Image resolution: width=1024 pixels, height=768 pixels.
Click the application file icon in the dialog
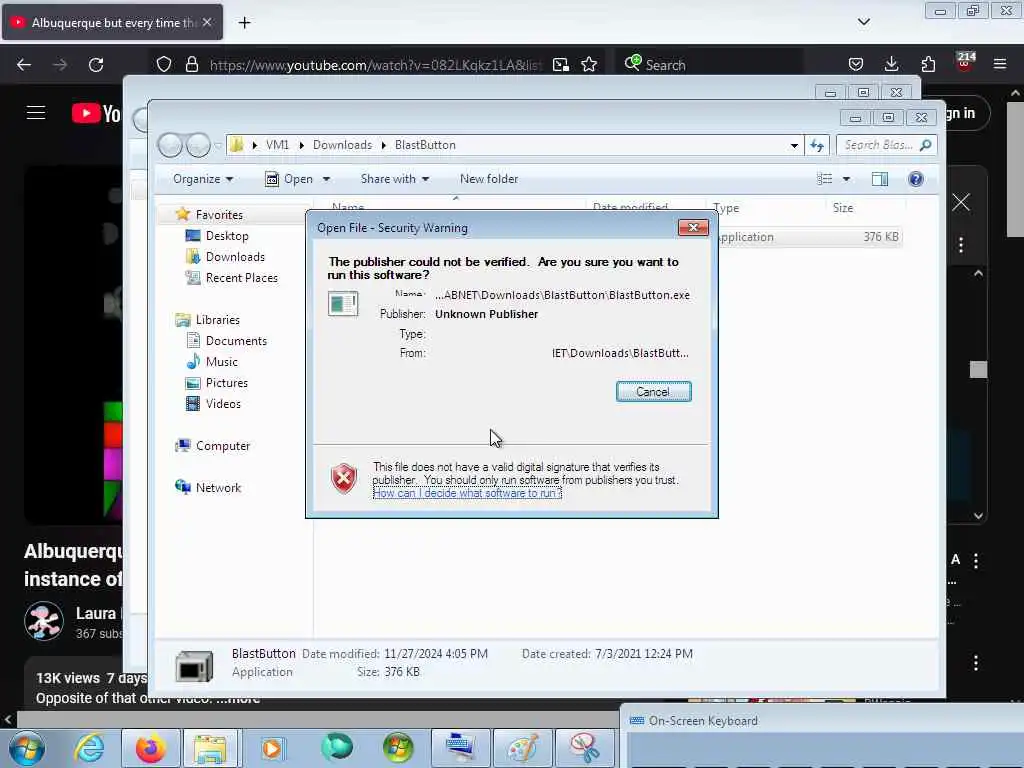pos(343,304)
